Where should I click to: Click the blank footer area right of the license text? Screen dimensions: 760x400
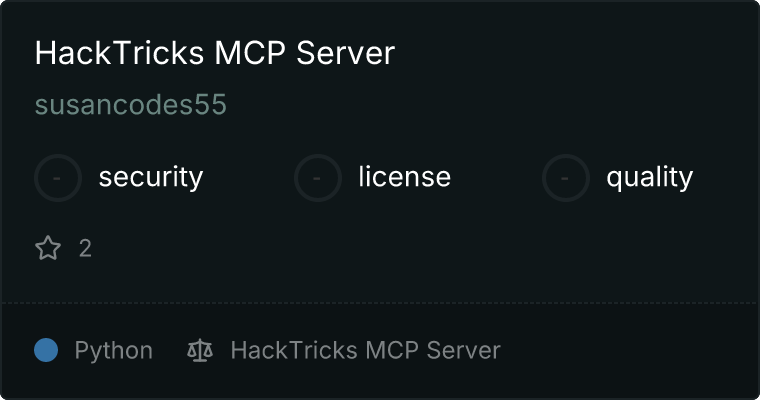tap(625, 350)
